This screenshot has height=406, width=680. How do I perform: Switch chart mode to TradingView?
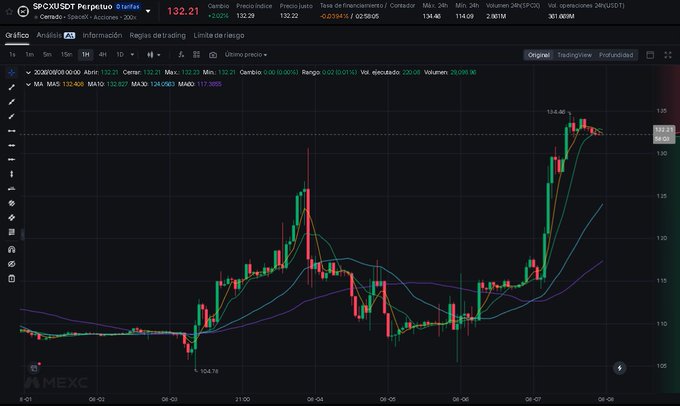574,55
